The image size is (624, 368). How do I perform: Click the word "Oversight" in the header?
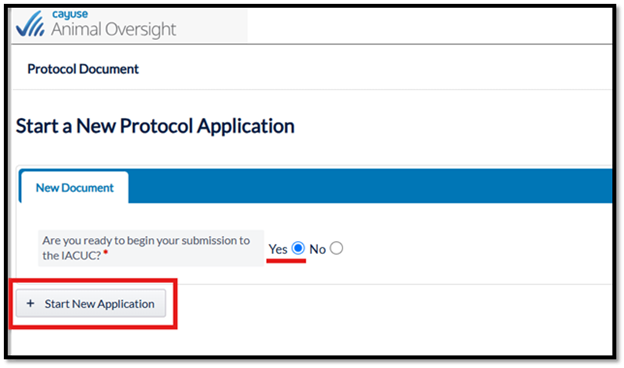[141, 29]
